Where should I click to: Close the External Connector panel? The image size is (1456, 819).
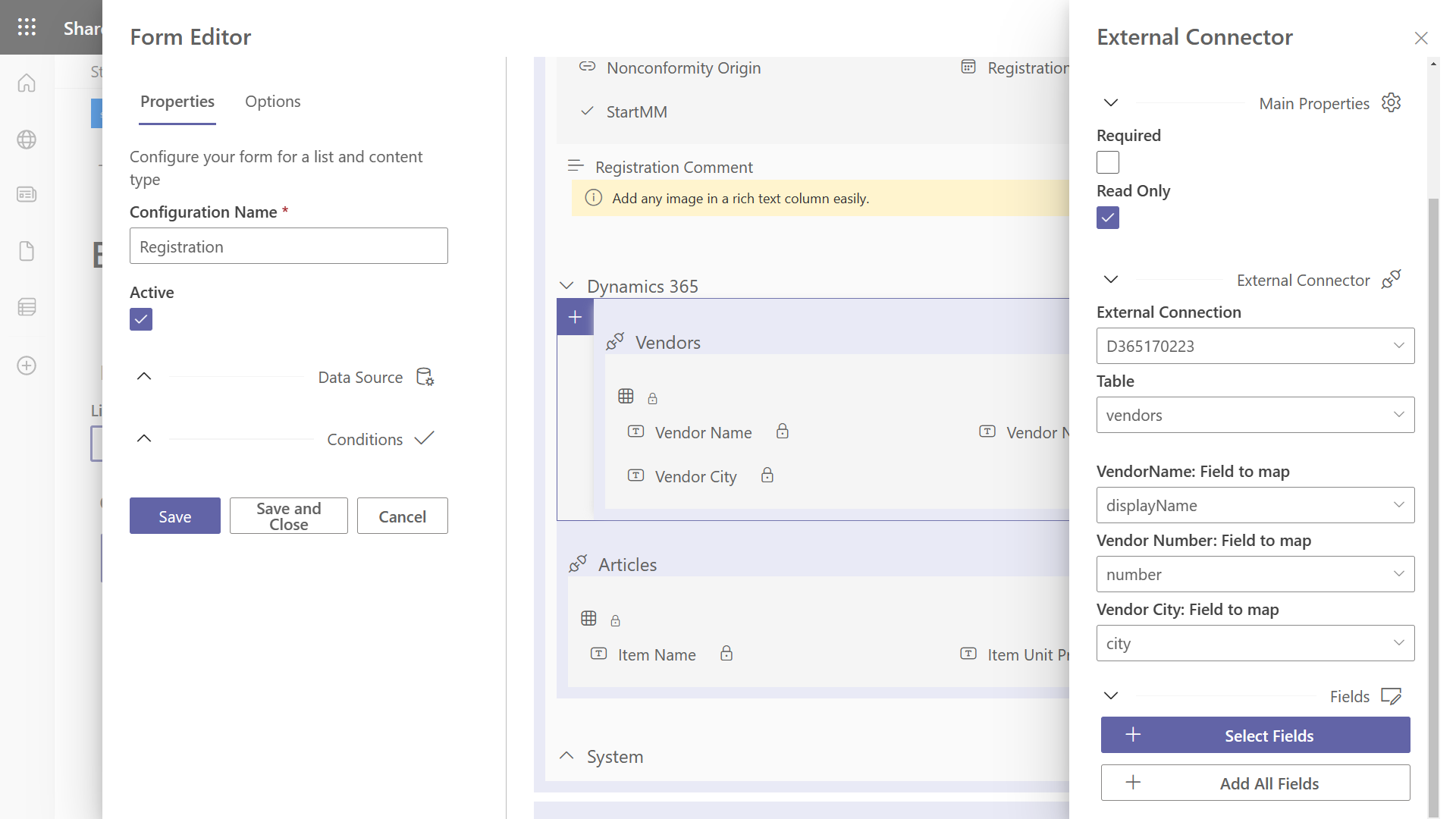pyautogui.click(x=1421, y=38)
